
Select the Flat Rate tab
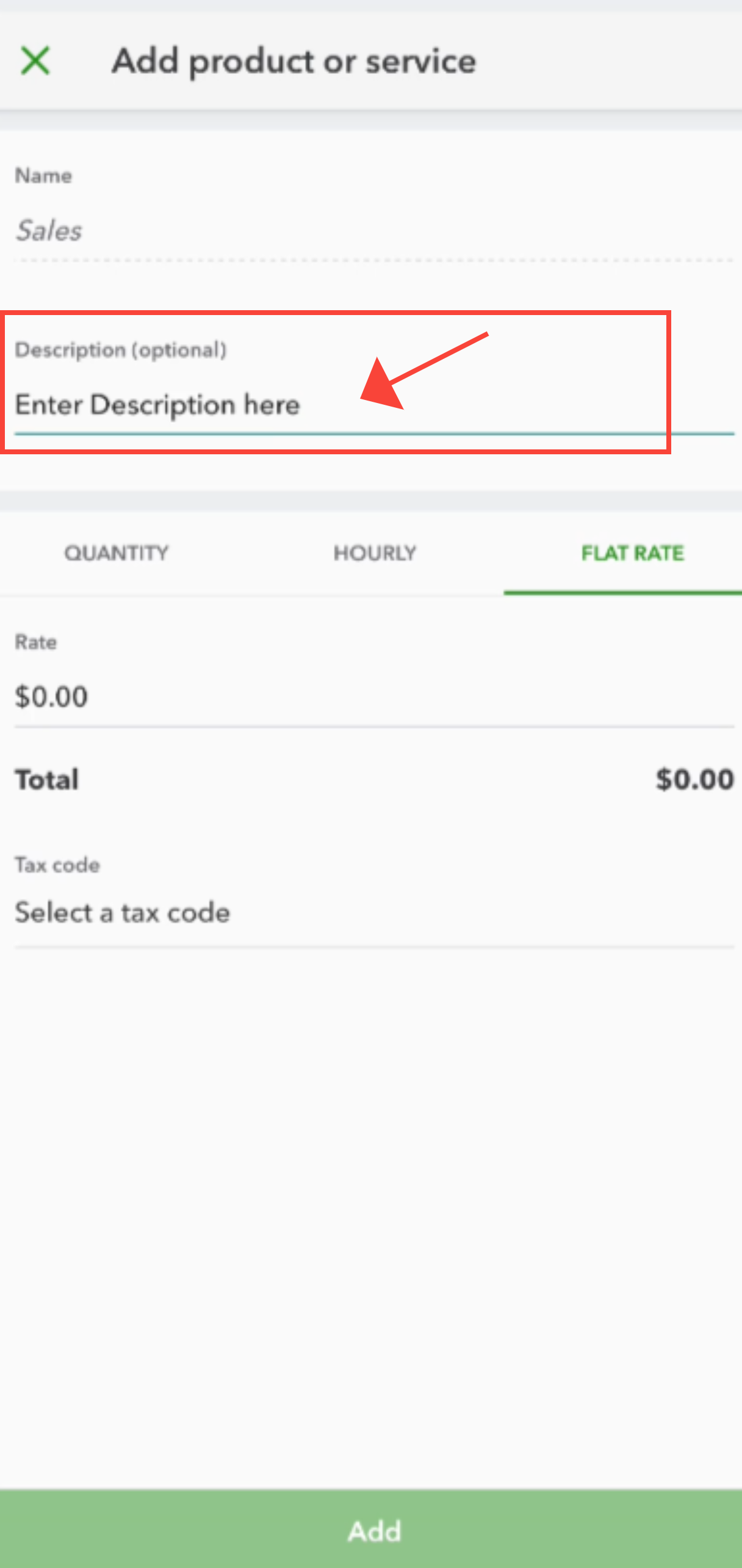[632, 553]
